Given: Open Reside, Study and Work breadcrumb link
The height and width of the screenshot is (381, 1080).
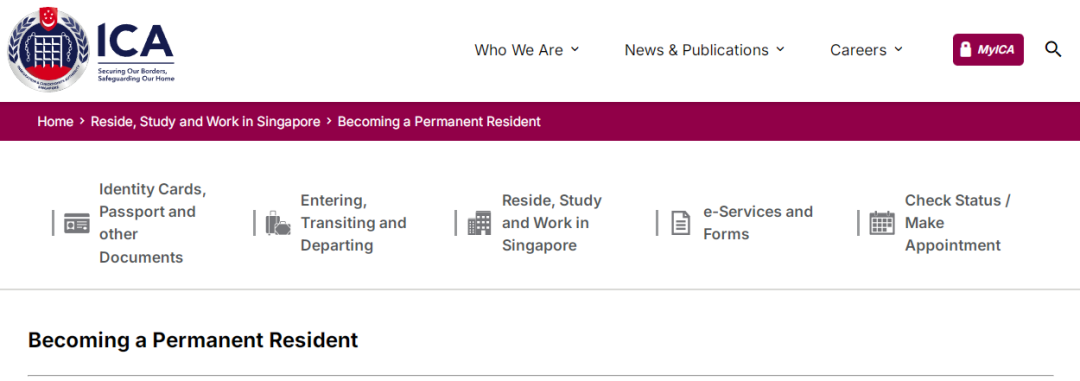Looking at the screenshot, I should tap(205, 121).
